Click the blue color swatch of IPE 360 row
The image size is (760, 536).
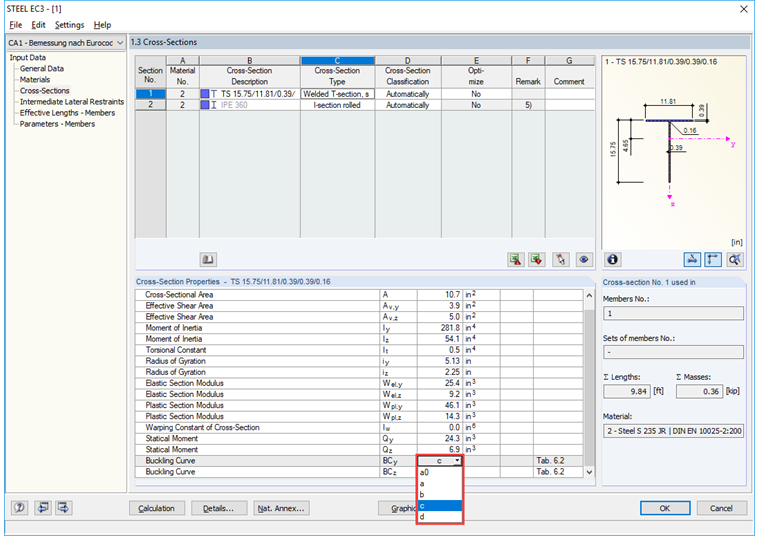tap(205, 105)
